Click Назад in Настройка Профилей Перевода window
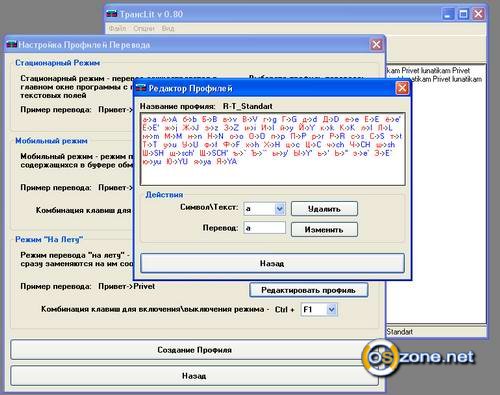This screenshot has height=395, width=500. click(194, 376)
